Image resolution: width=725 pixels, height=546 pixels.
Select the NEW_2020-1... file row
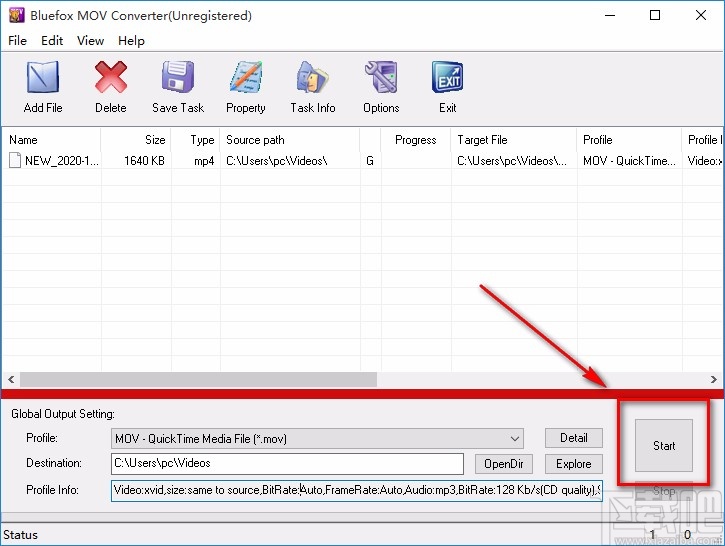point(362,160)
